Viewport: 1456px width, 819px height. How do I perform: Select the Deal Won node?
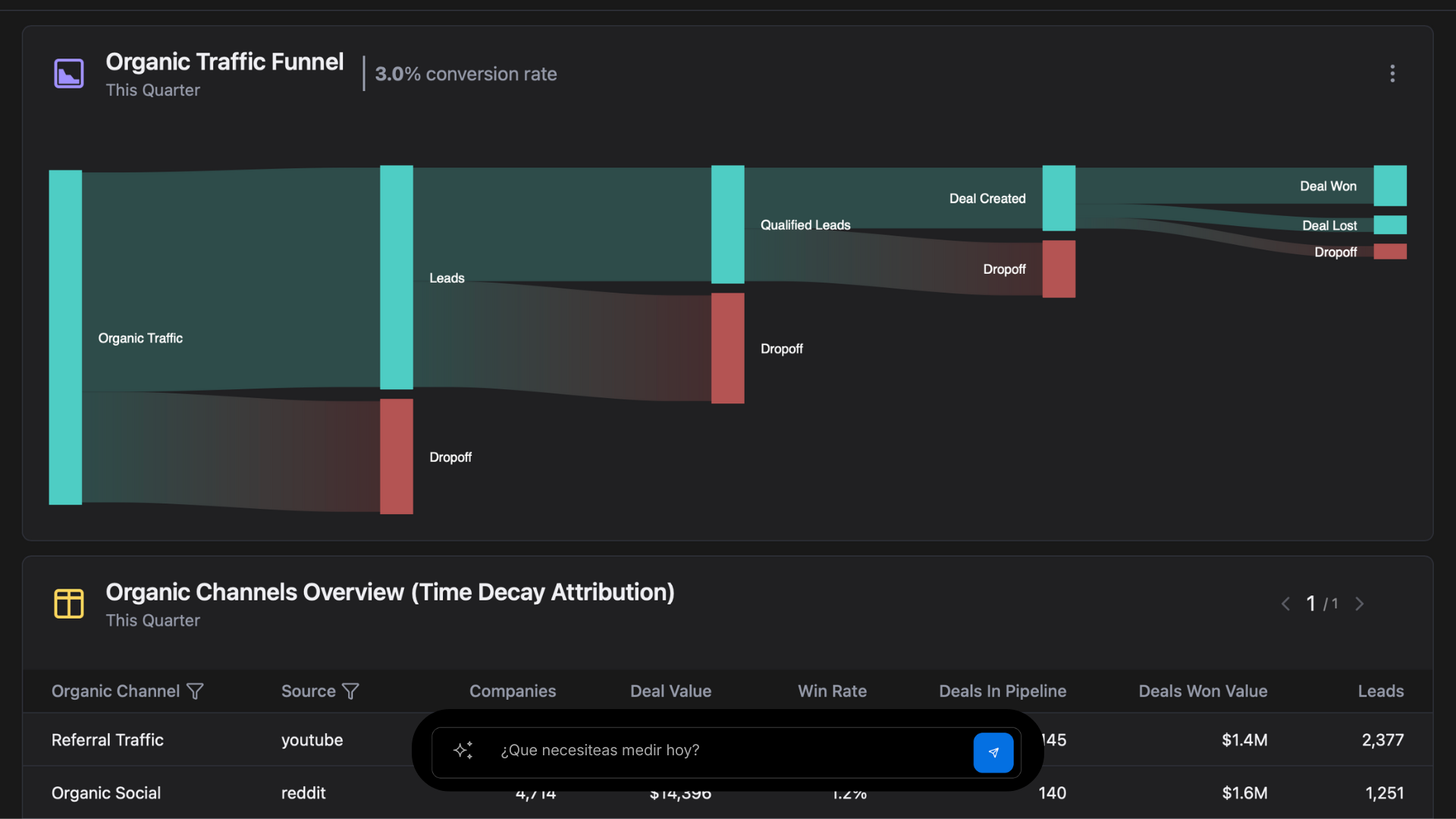click(1389, 186)
